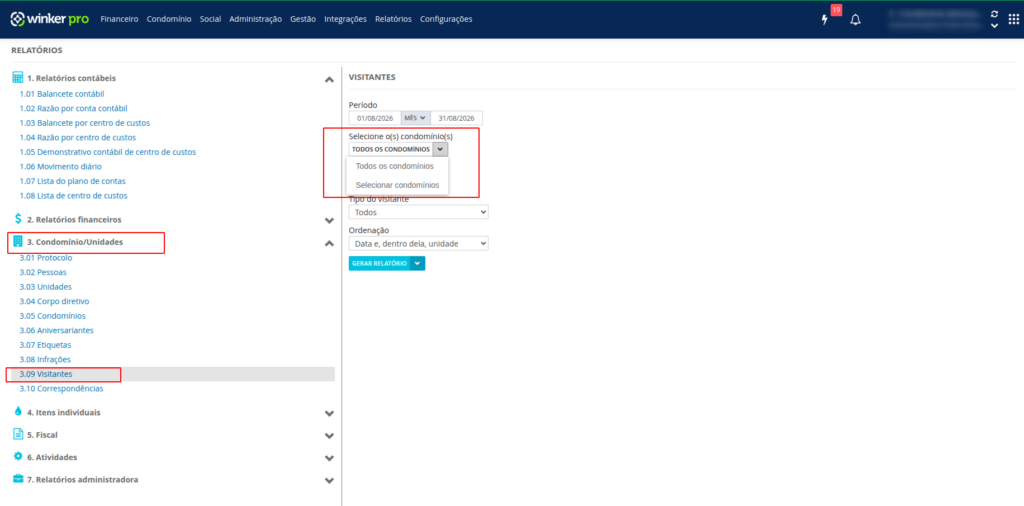The image size is (1024, 506).
Task: Expand the Atividades section chevron
Action: 329,458
